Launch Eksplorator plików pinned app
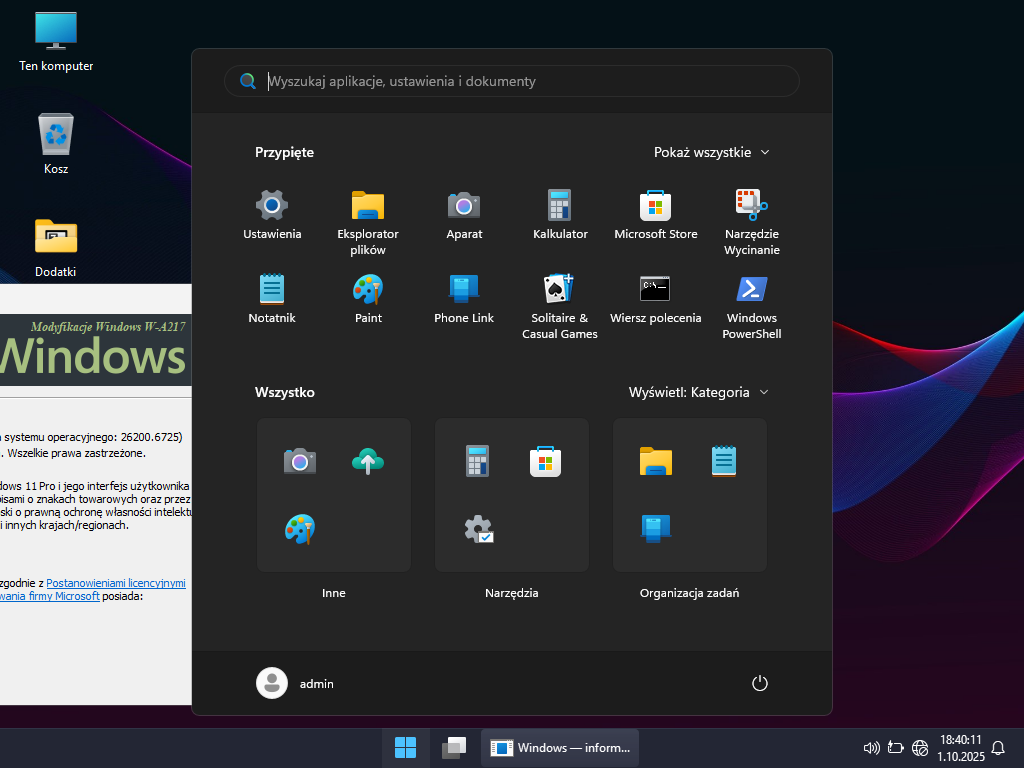This screenshot has width=1024, height=768. coord(368,205)
